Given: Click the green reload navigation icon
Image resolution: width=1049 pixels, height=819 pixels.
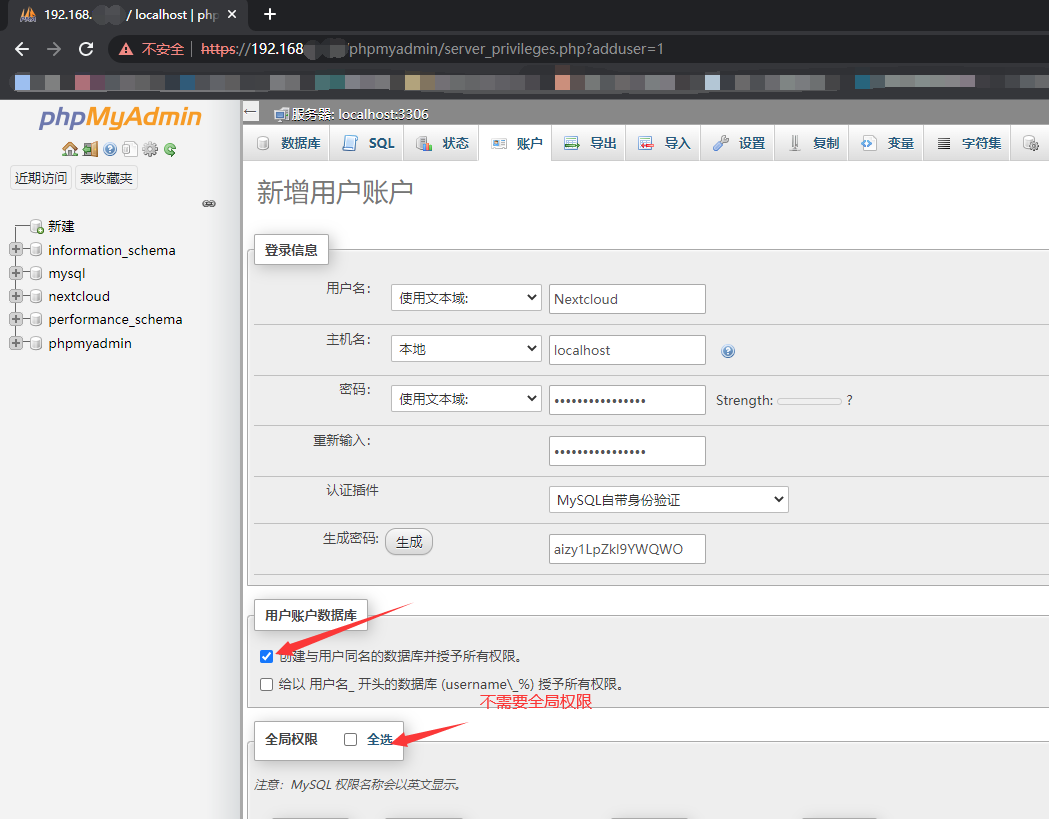Looking at the screenshot, I should pyautogui.click(x=170, y=149).
